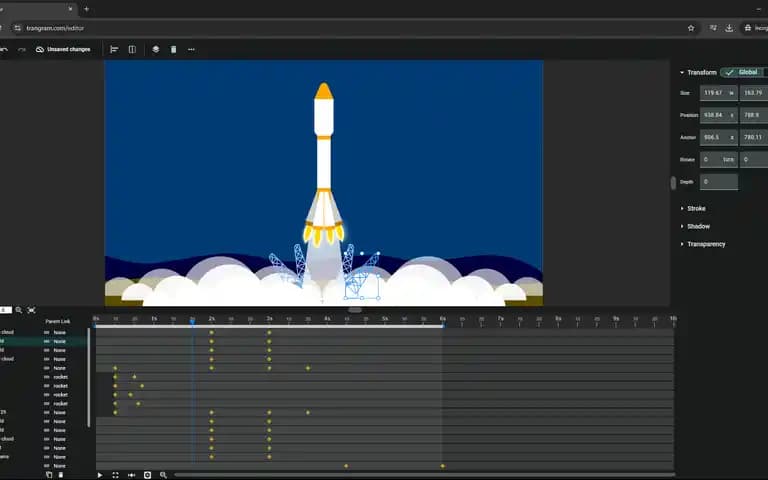Viewport: 768px width, 480px height.
Task: Open a new browser tab
Action: click(x=86, y=9)
